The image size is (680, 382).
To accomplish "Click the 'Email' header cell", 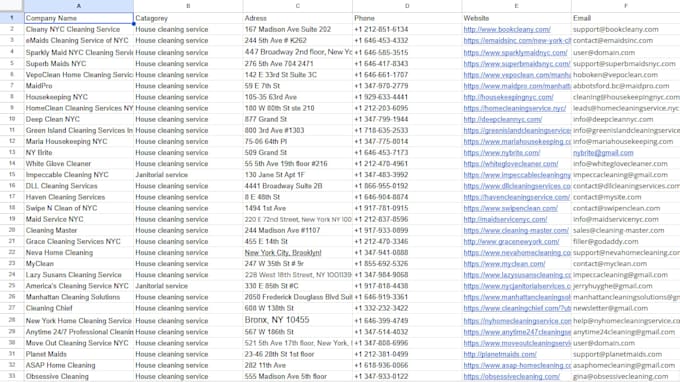I will pos(626,18).
